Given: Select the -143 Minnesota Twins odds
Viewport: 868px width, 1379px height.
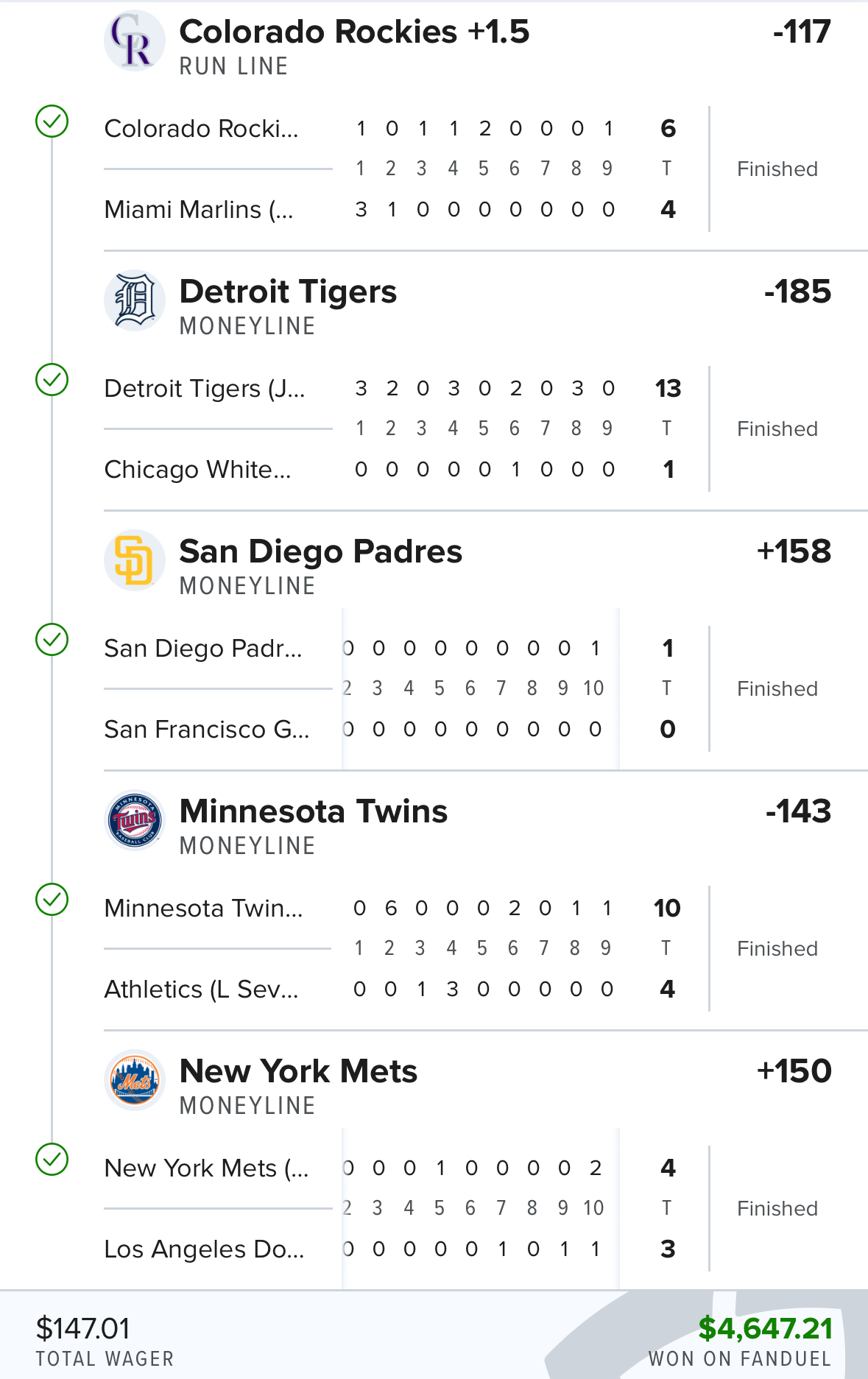Looking at the screenshot, I should [x=798, y=811].
